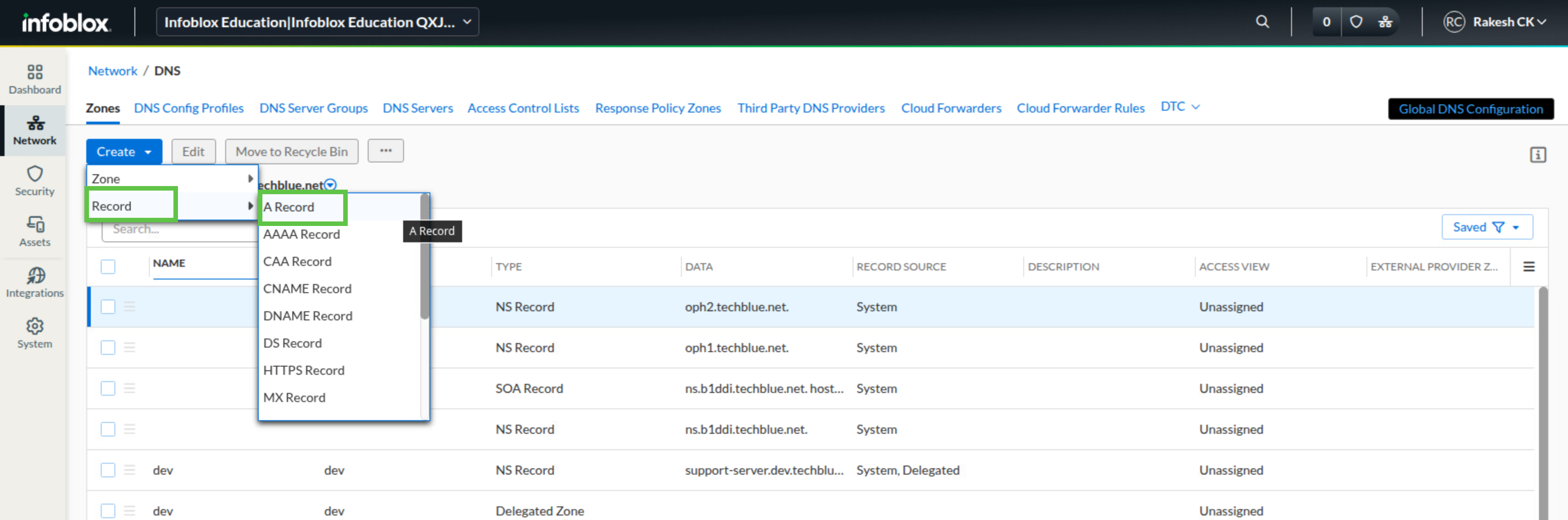This screenshot has width=1568, height=520.
Task: Check the dev NS Record row checkbox
Action: 108,470
